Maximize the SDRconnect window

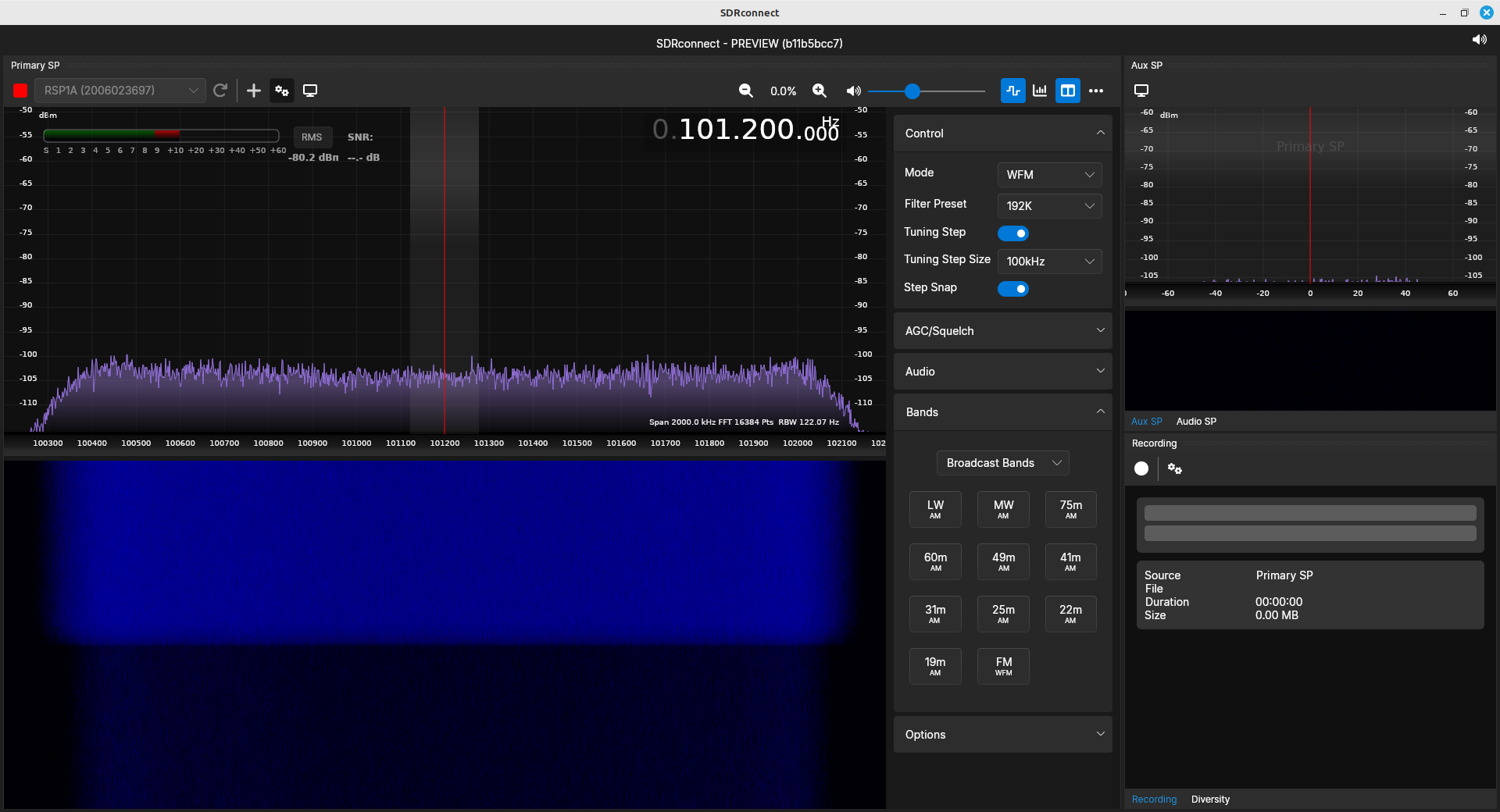pos(1464,12)
